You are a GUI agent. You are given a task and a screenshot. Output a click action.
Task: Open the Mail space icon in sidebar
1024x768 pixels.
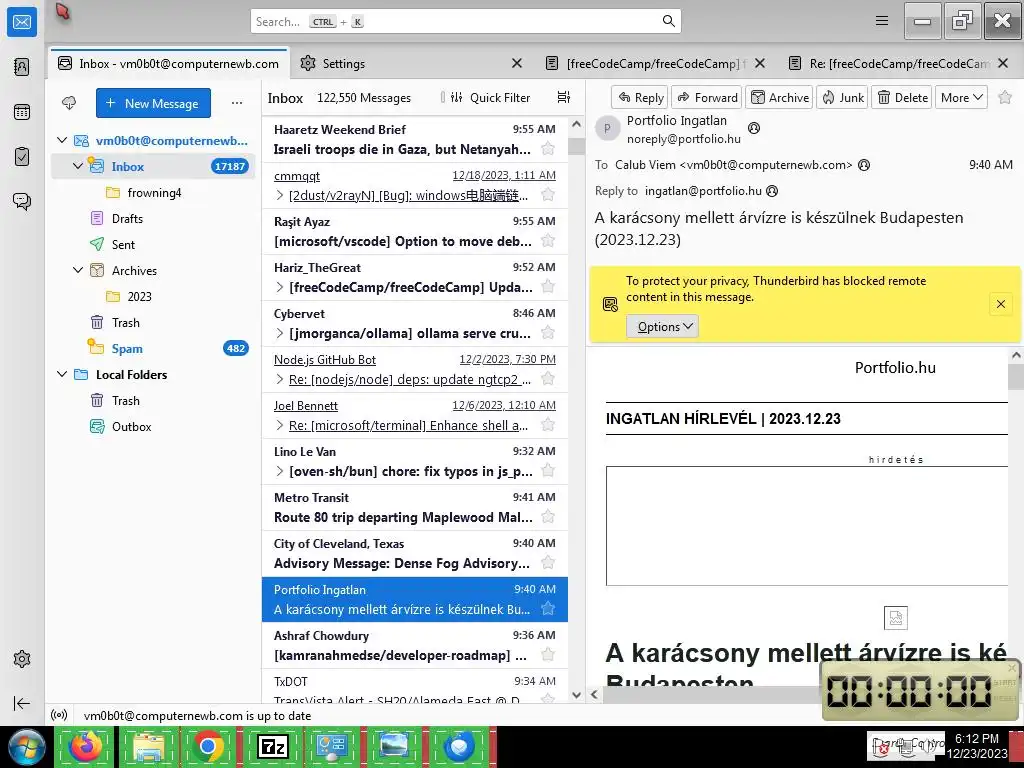click(22, 22)
